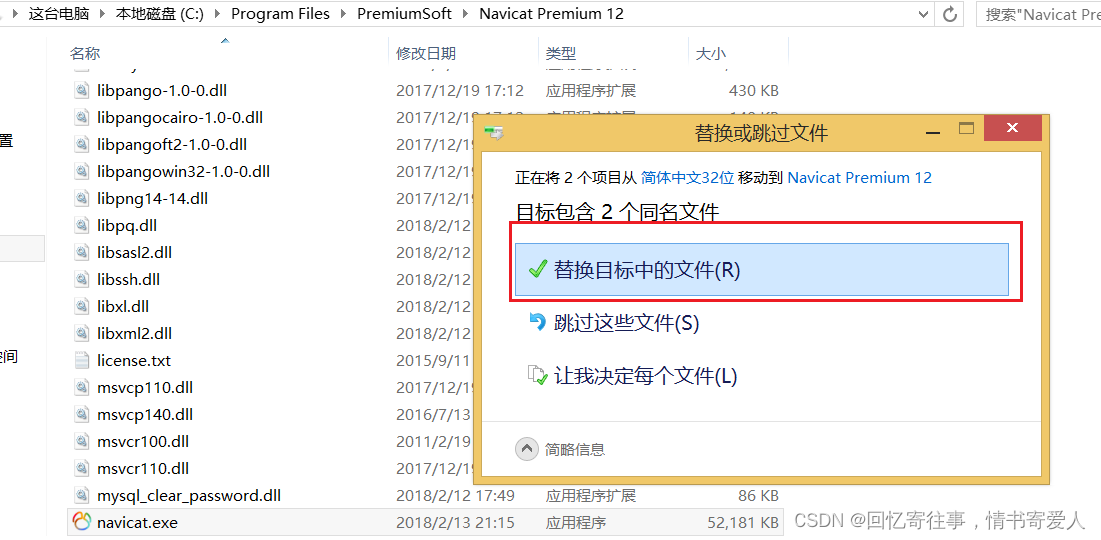Select the libssh.dll file name
The height and width of the screenshot is (540, 1101).
coord(128,279)
